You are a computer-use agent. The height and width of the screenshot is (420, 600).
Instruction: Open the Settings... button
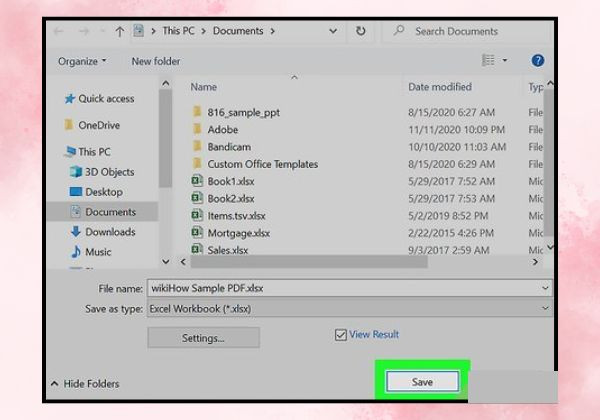tap(203, 338)
